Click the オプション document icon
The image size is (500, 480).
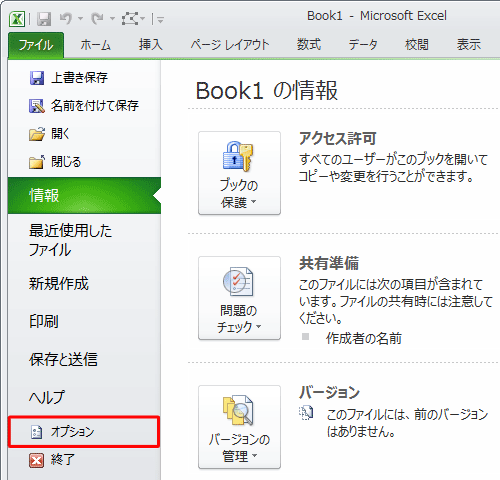coord(36,432)
